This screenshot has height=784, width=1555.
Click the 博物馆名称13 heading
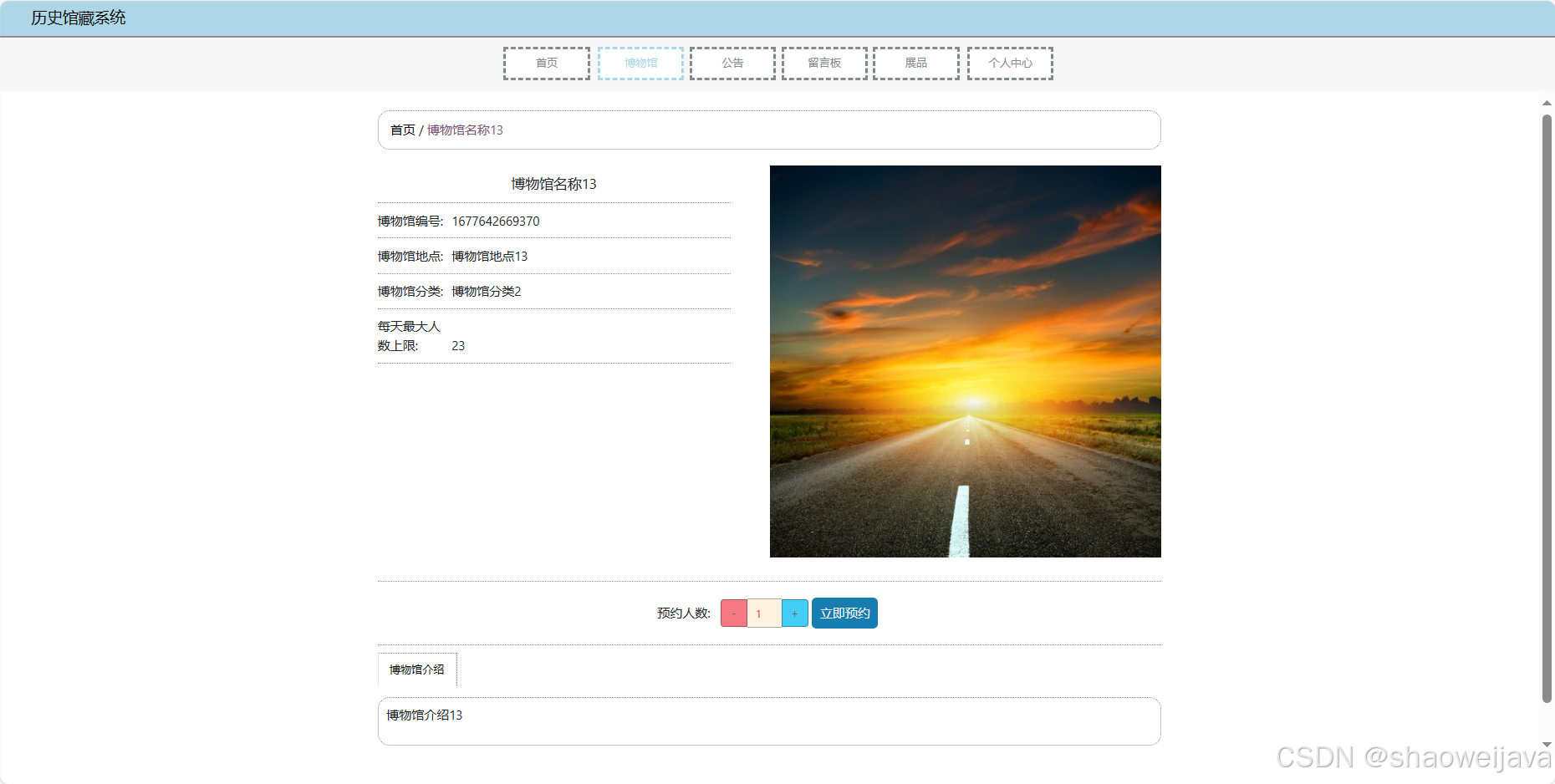point(554,184)
